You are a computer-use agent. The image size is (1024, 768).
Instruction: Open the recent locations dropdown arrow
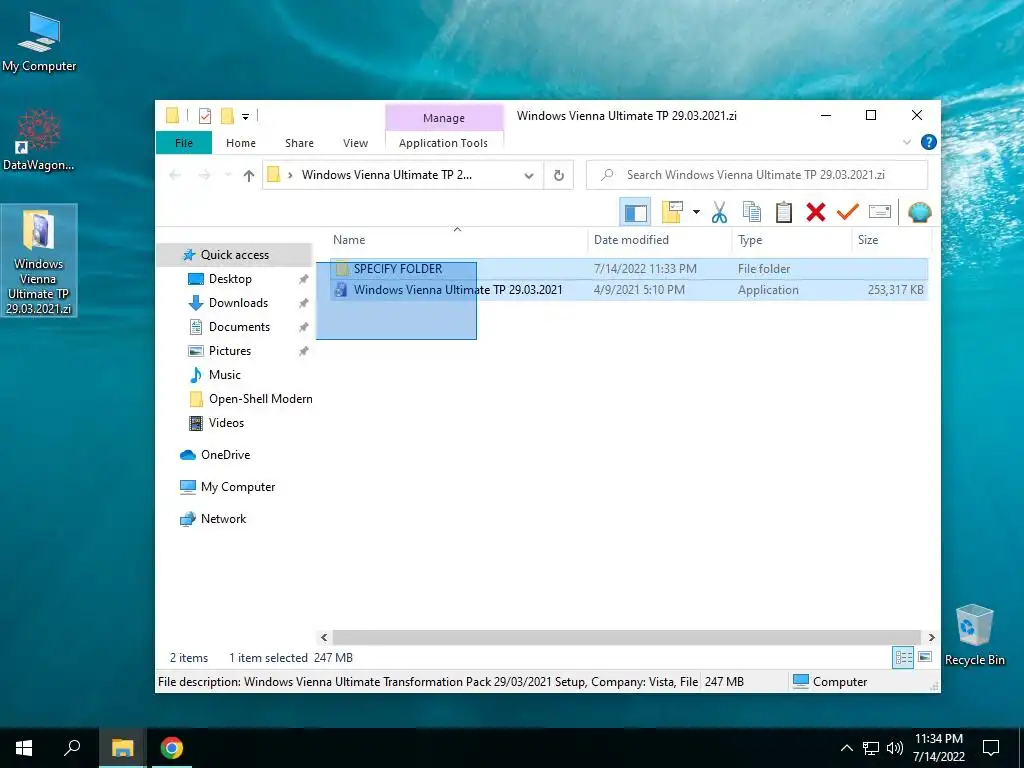click(x=227, y=175)
